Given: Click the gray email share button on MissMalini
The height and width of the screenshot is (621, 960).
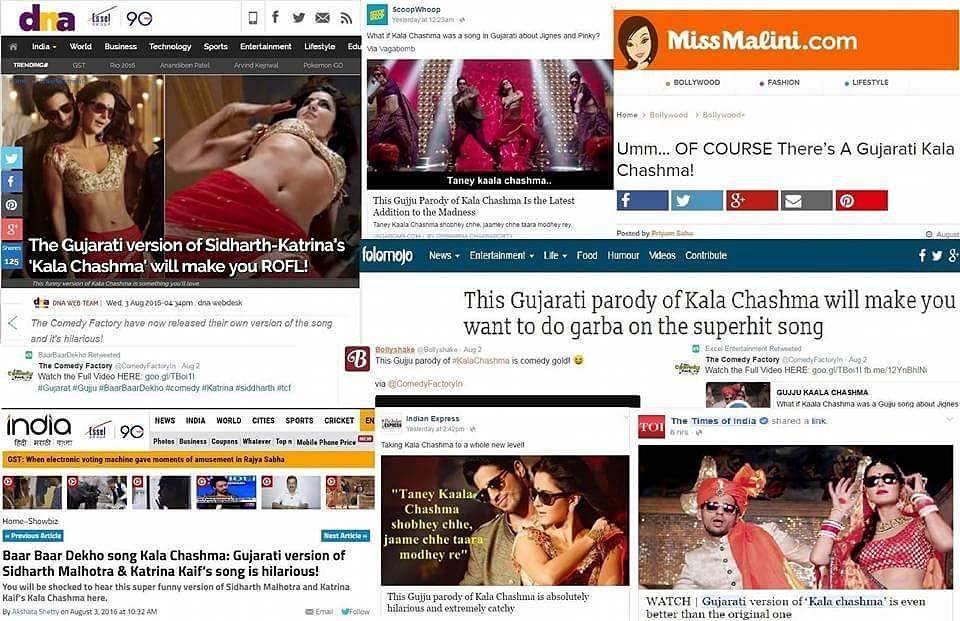Looking at the screenshot, I should pyautogui.click(x=806, y=200).
